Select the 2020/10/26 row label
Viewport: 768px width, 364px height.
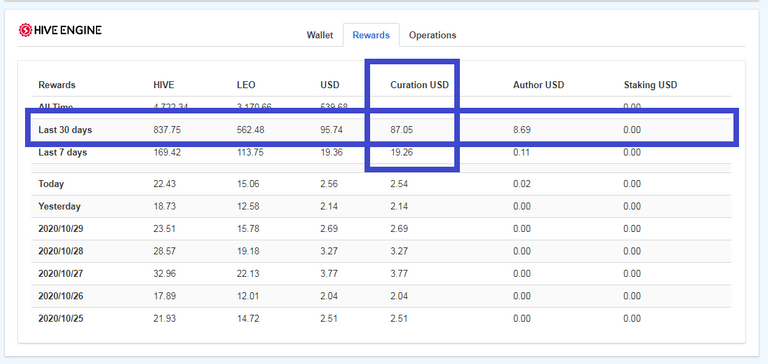(61, 296)
